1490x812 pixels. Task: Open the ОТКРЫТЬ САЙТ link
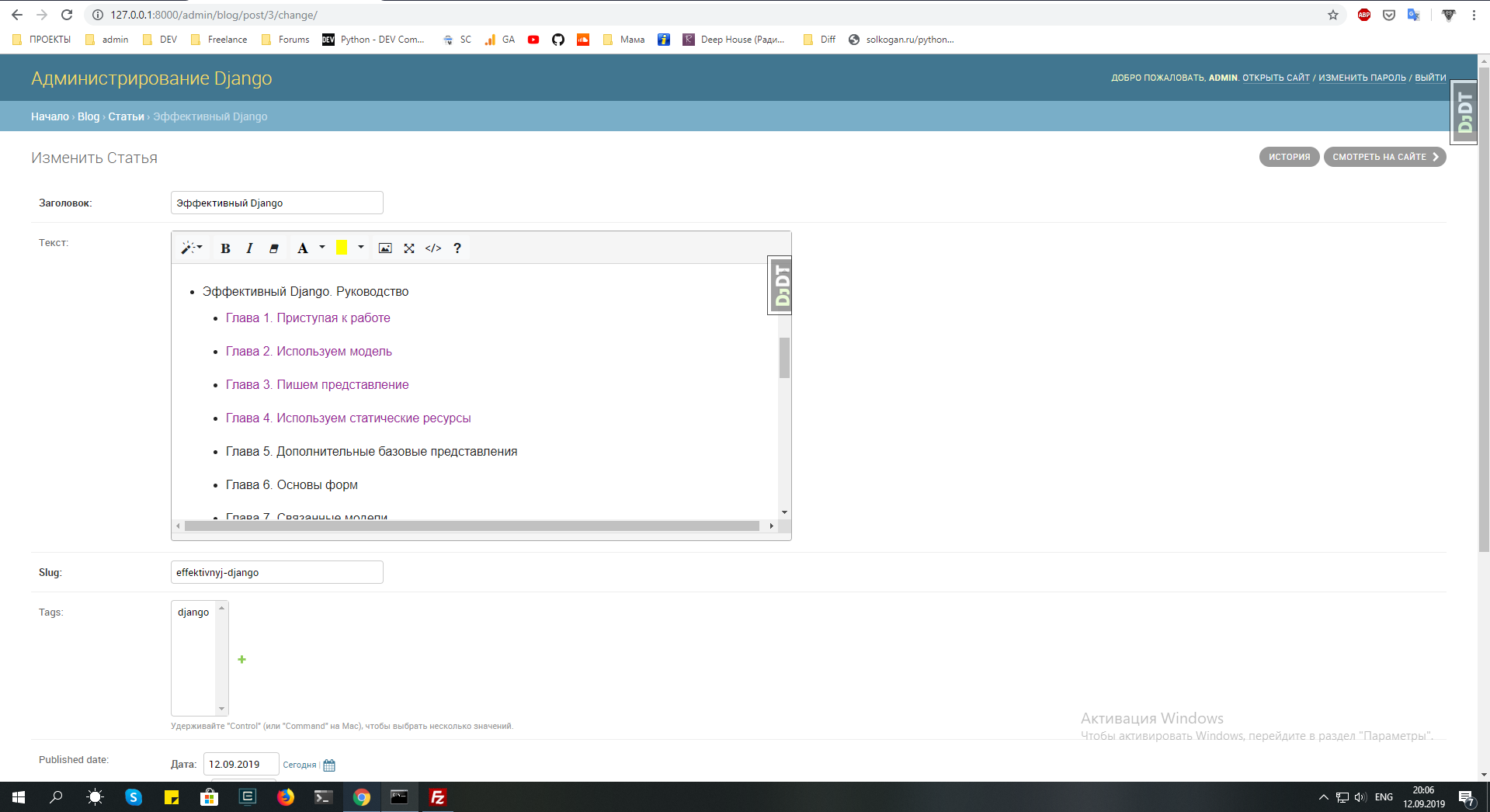coord(1276,78)
